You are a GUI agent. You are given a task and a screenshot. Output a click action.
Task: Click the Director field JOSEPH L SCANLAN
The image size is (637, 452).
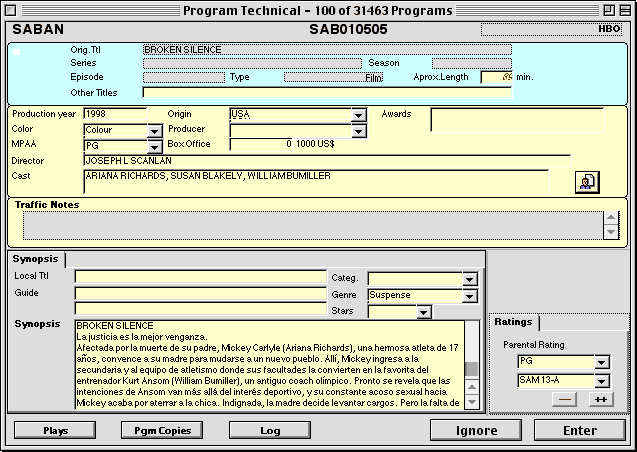[327, 161]
